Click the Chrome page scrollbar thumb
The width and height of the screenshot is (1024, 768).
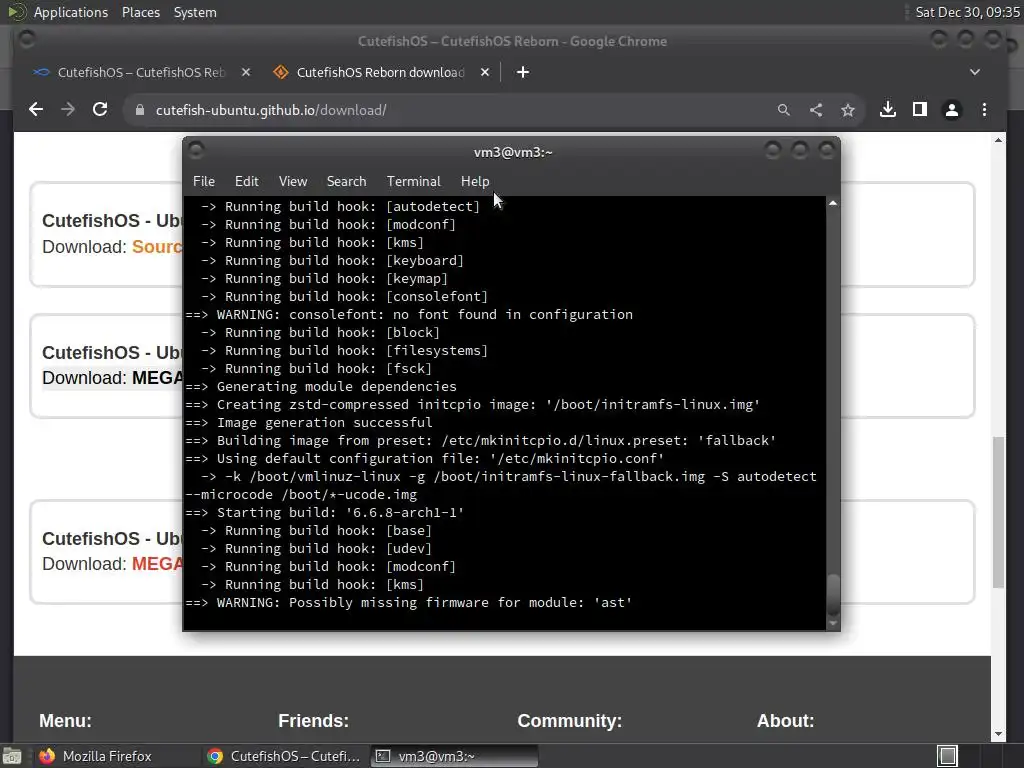[x=998, y=512]
